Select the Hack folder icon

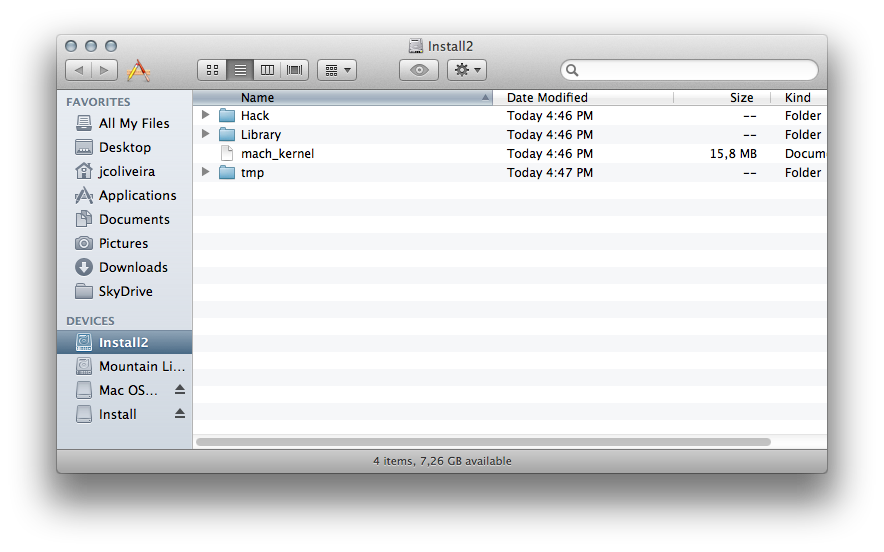coord(227,116)
